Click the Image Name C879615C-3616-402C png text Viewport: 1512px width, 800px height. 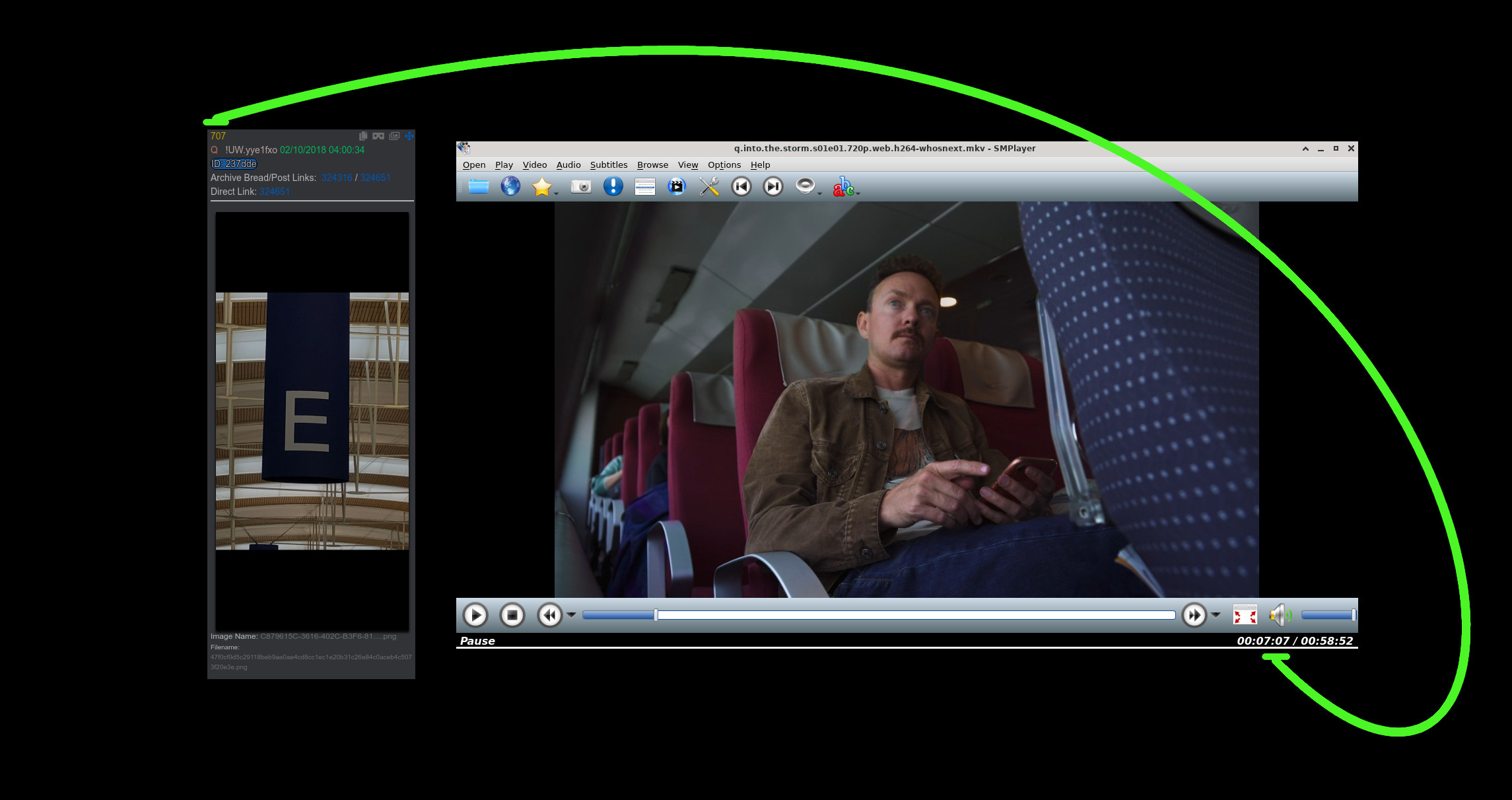tap(303, 636)
